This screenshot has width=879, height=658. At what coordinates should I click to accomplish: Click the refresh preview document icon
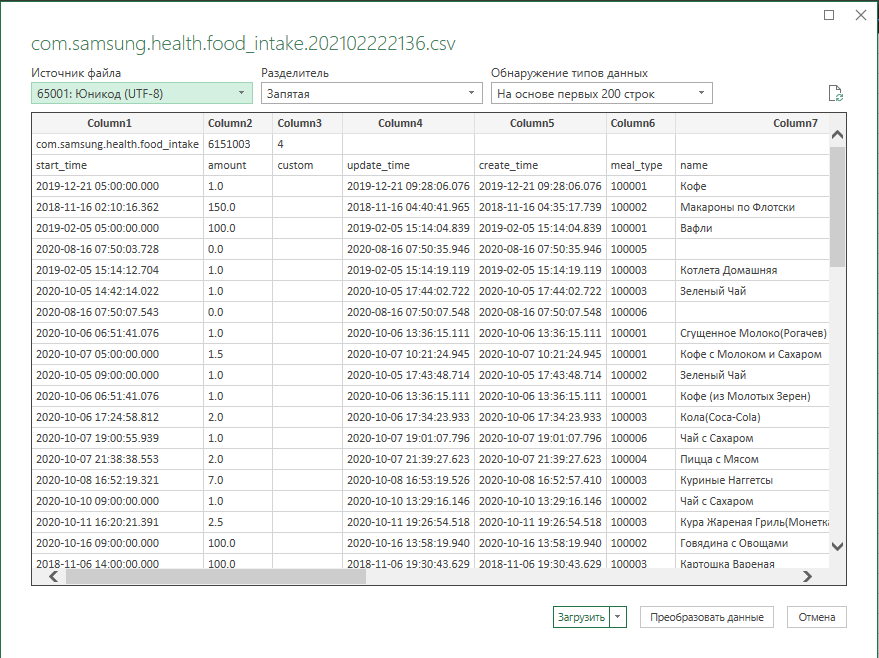point(835,93)
